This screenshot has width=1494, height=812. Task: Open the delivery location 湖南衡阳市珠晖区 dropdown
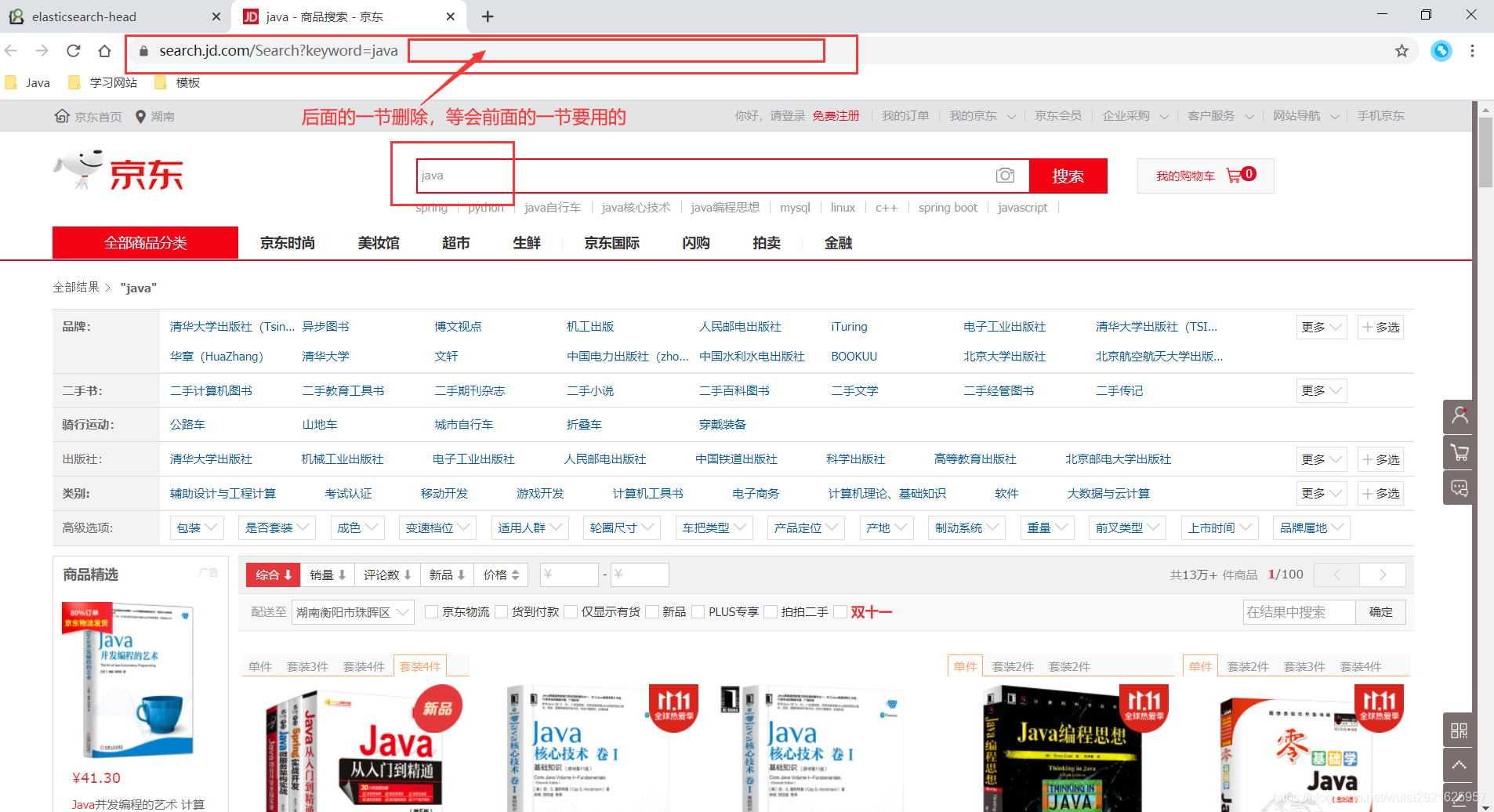(353, 612)
